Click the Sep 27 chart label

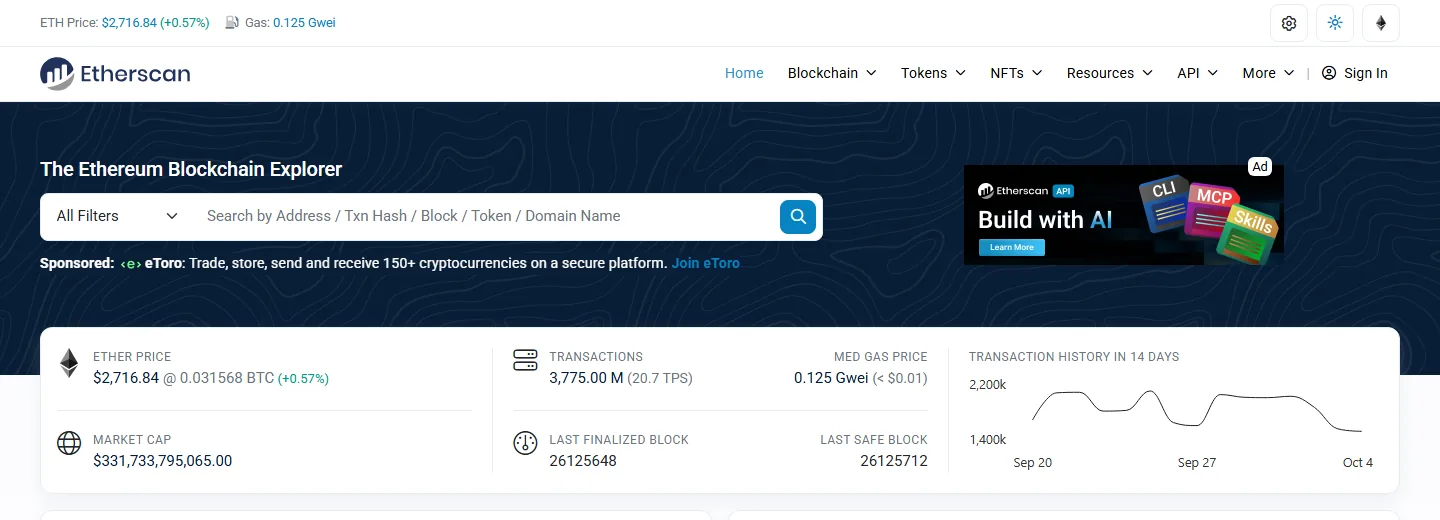1196,463
